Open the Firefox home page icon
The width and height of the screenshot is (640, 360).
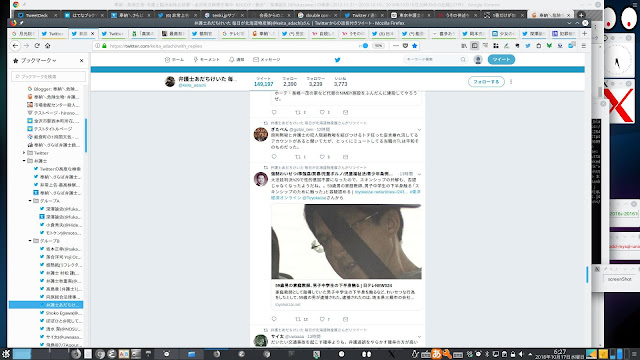coord(48,46)
